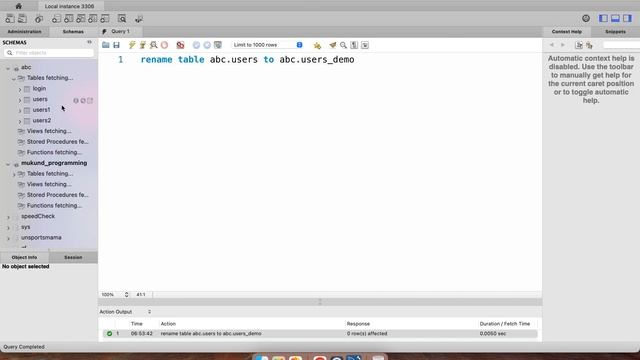
Task: Select the rename table row in Action Output
Action: [x=320, y=333]
